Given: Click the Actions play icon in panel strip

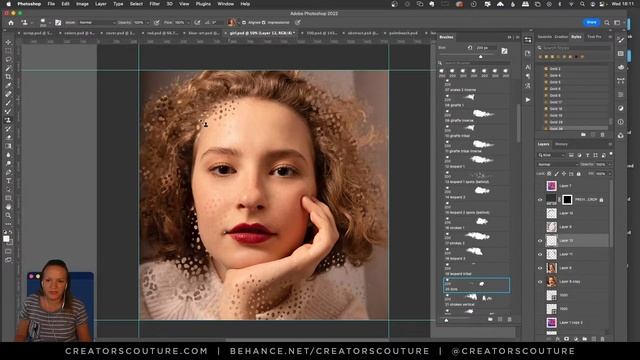Looking at the screenshot, I should (x=528, y=100).
